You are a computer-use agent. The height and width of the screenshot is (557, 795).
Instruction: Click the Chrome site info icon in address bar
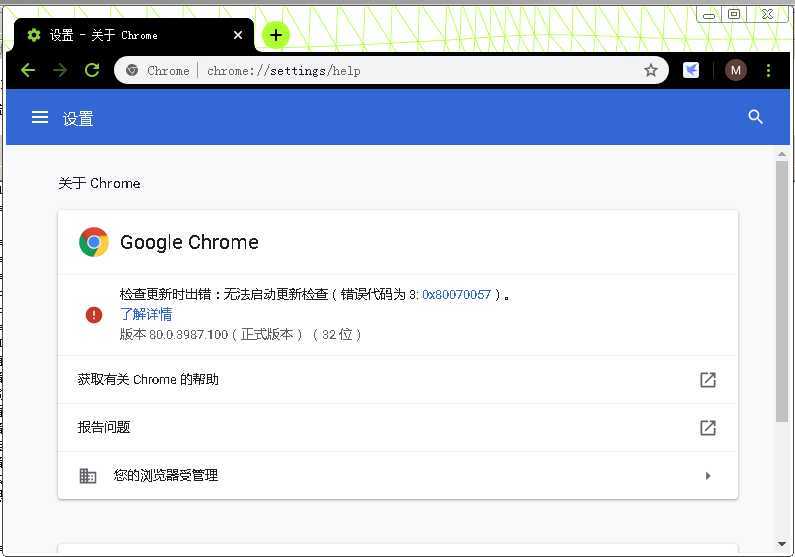point(132,70)
